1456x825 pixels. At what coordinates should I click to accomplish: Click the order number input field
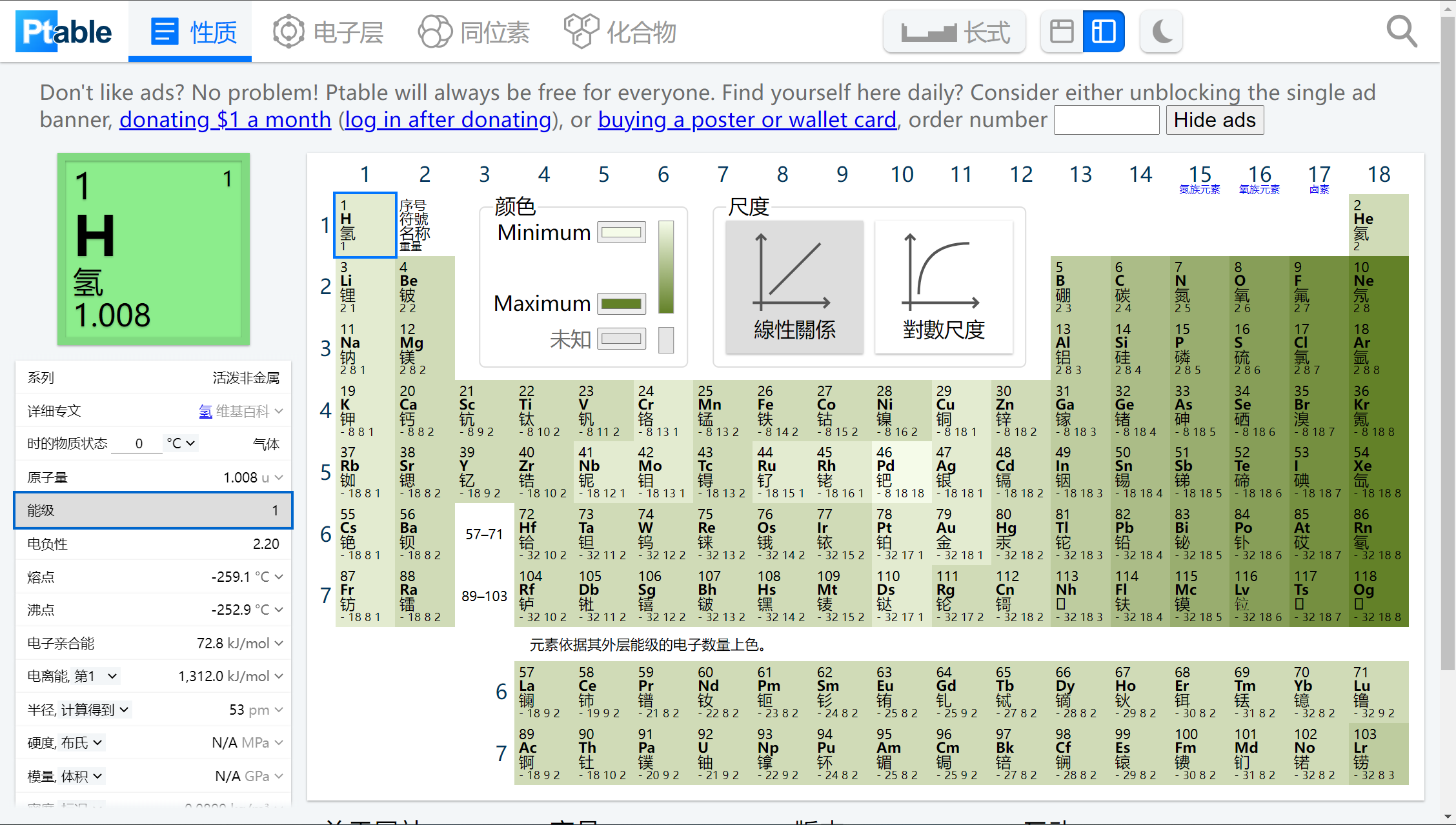[1106, 119]
